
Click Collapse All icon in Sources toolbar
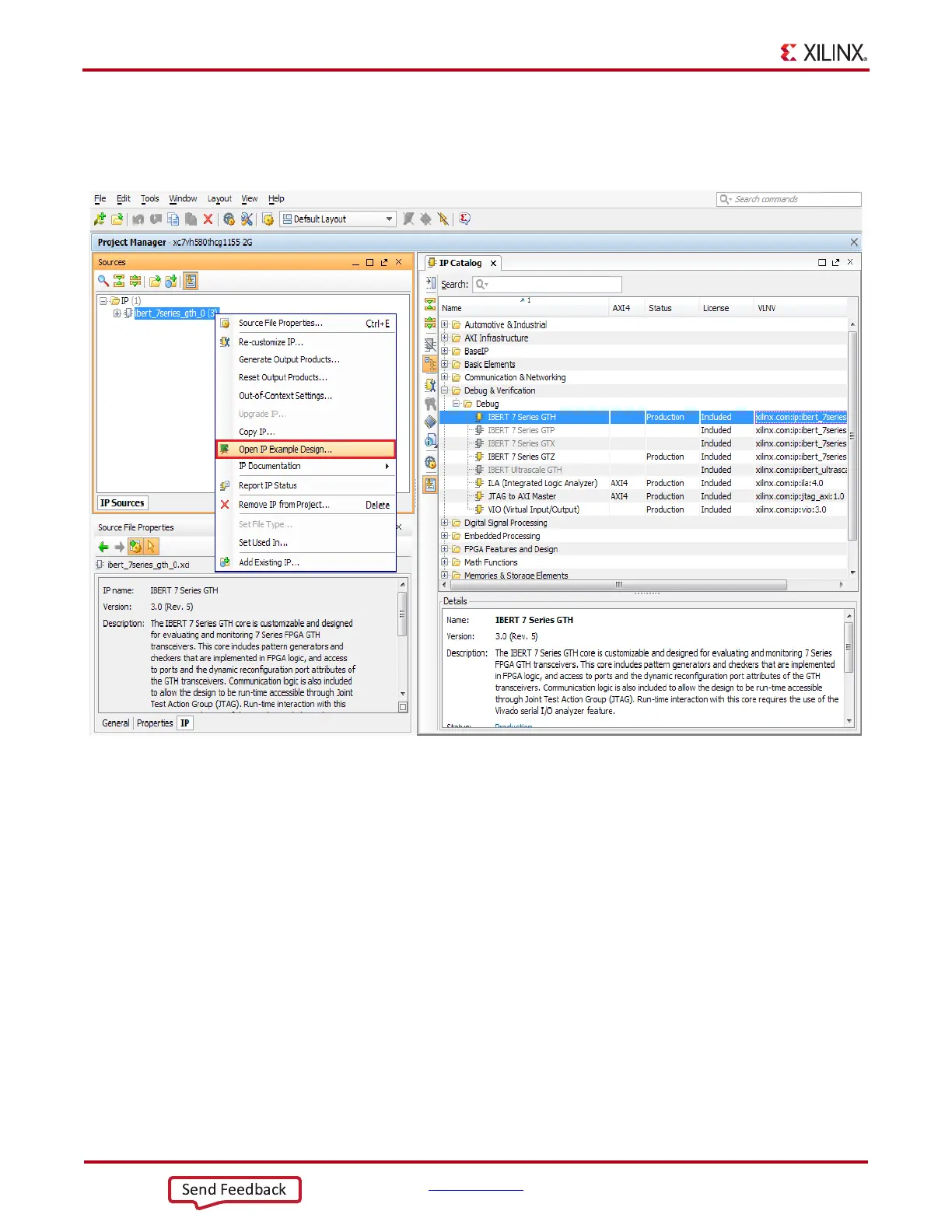[x=119, y=281]
